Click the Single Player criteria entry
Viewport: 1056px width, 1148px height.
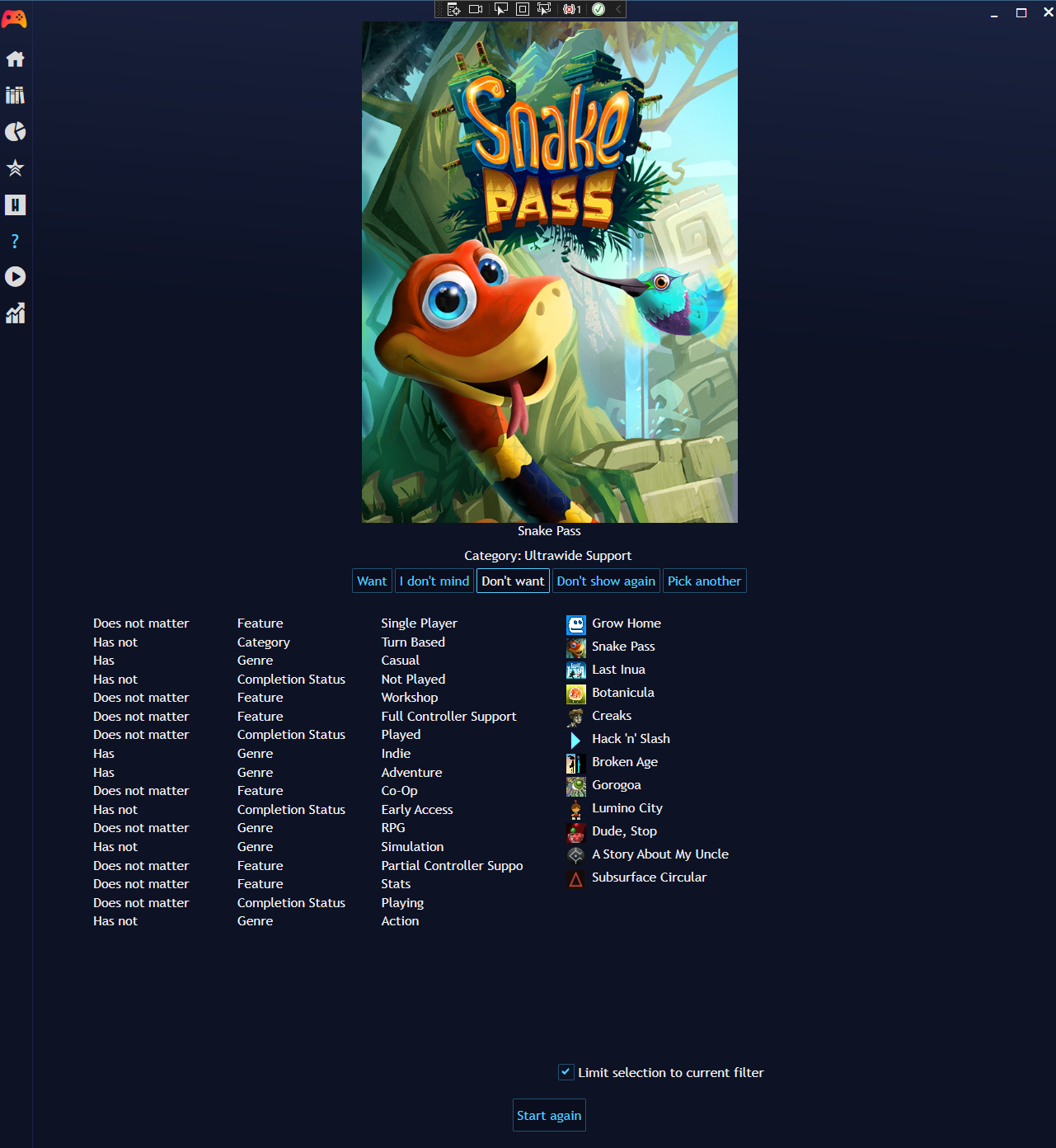[419, 623]
